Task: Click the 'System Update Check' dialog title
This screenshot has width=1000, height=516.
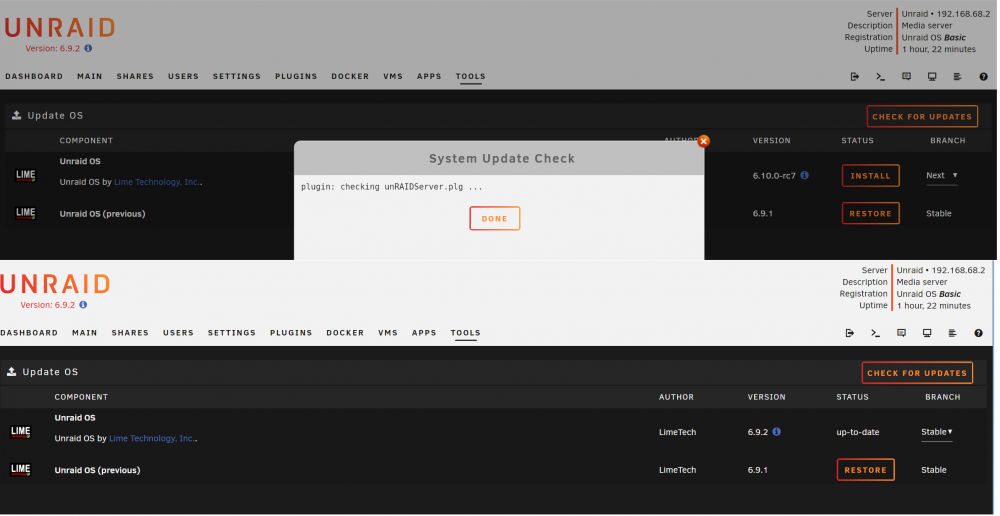Action: (x=501, y=159)
